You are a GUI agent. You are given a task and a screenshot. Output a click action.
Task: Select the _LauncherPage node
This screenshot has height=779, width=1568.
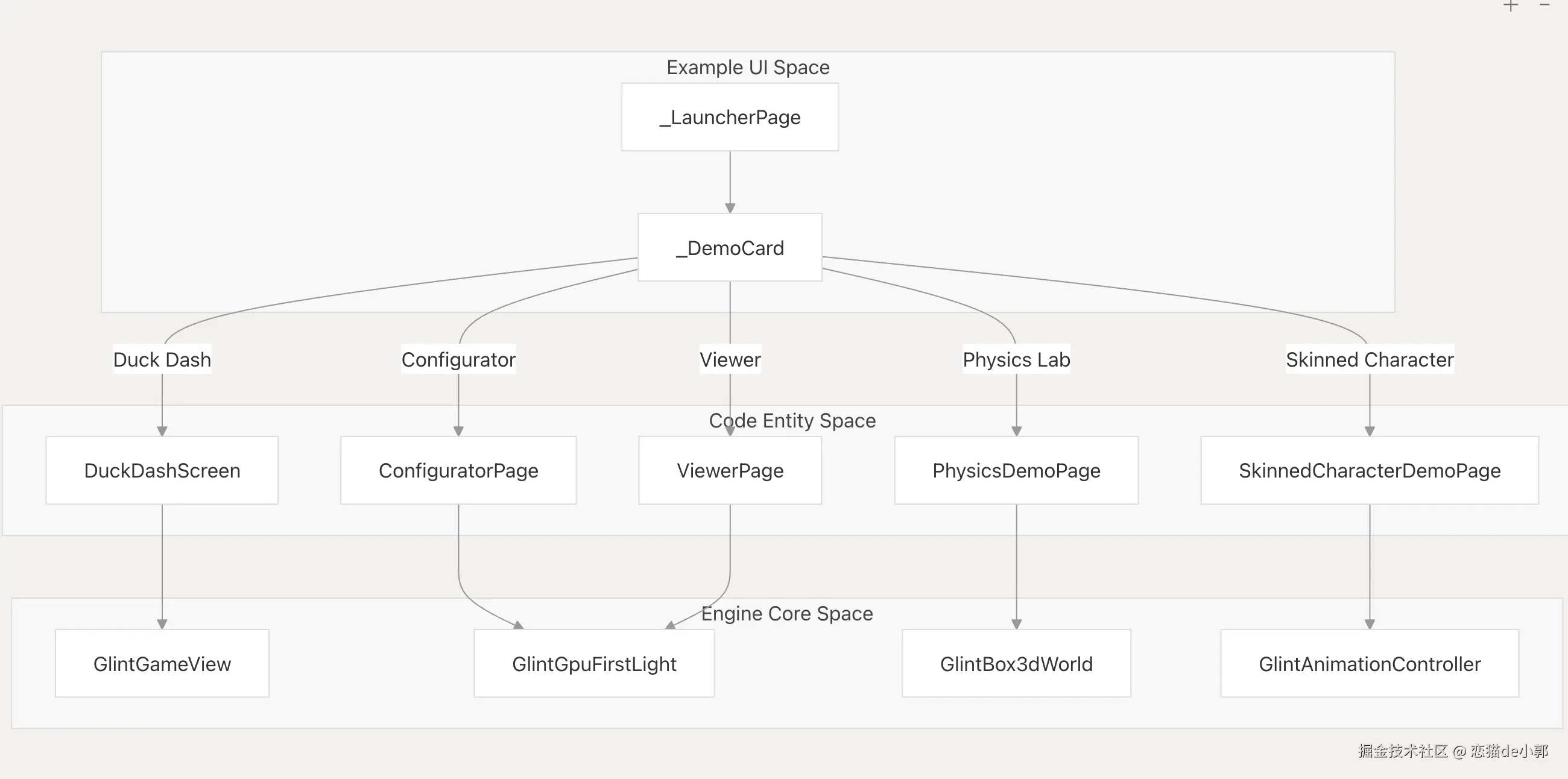[x=730, y=117]
